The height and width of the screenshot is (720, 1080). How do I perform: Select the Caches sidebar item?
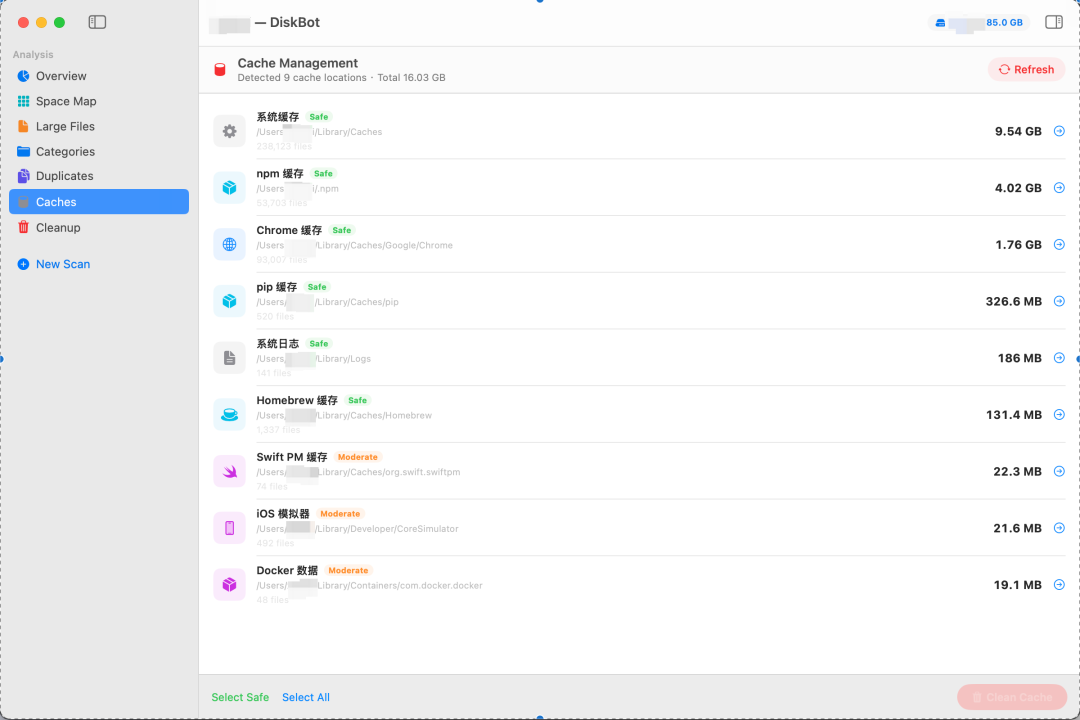[x=98, y=202]
